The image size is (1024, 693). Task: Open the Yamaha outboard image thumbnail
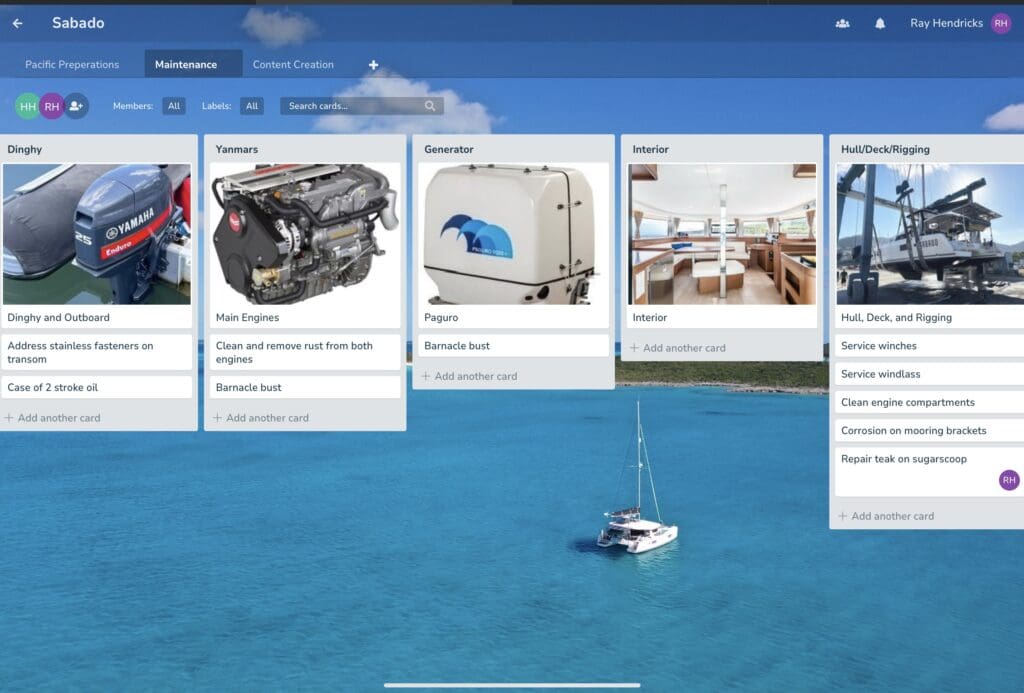[x=97, y=234]
